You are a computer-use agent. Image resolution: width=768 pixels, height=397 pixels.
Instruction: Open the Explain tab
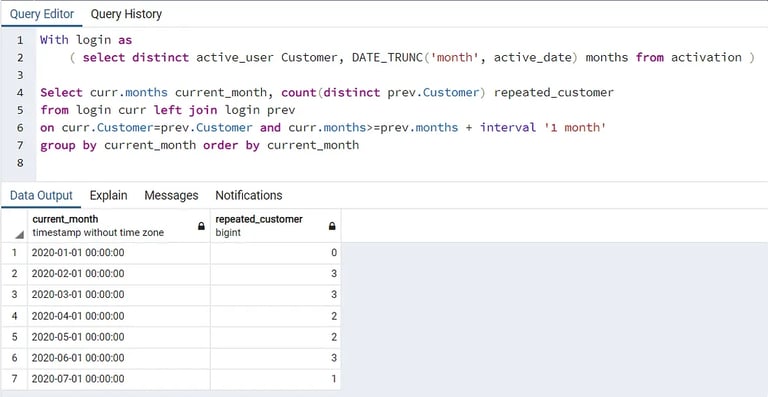tap(108, 195)
